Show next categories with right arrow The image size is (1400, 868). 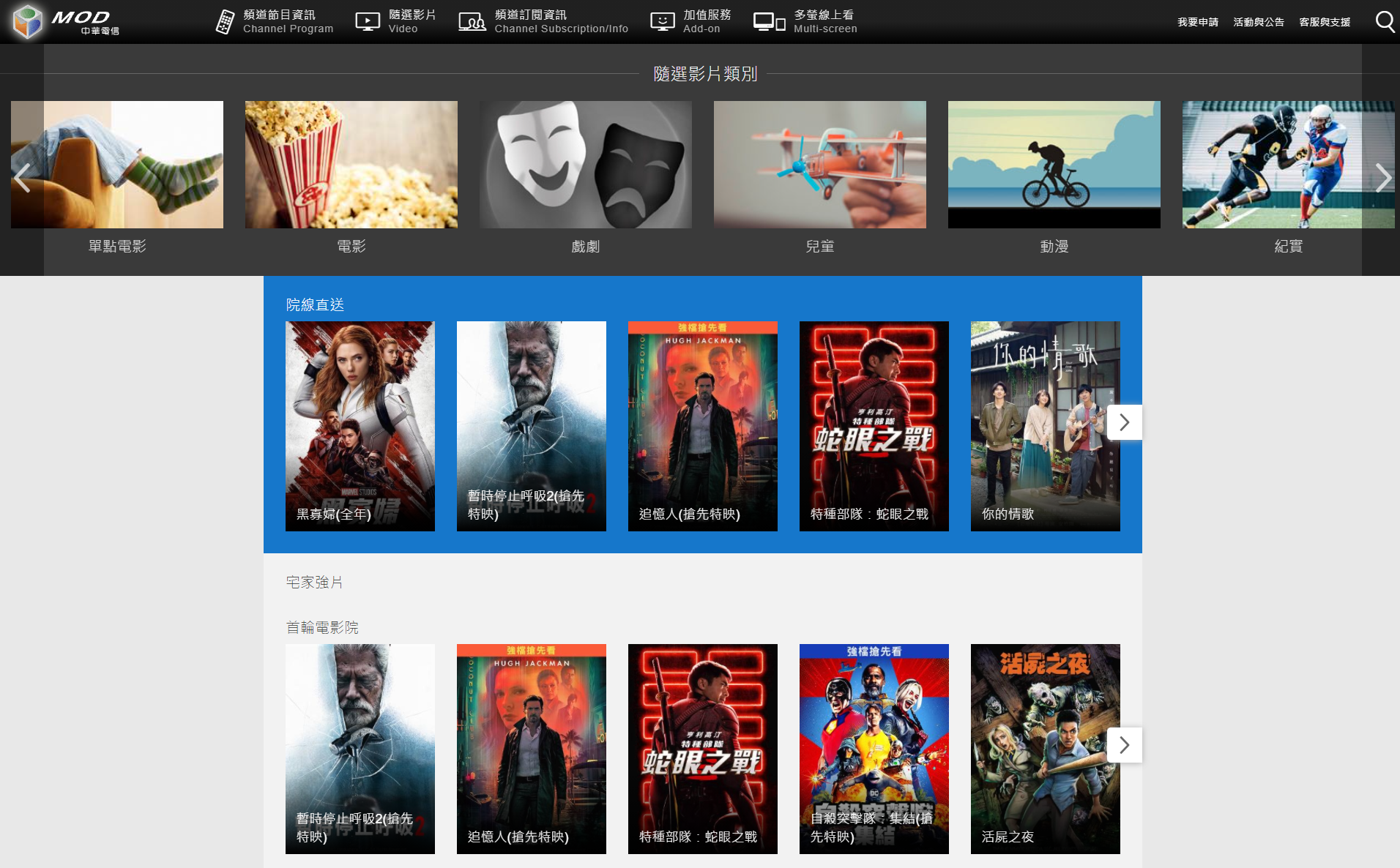pos(1382,178)
